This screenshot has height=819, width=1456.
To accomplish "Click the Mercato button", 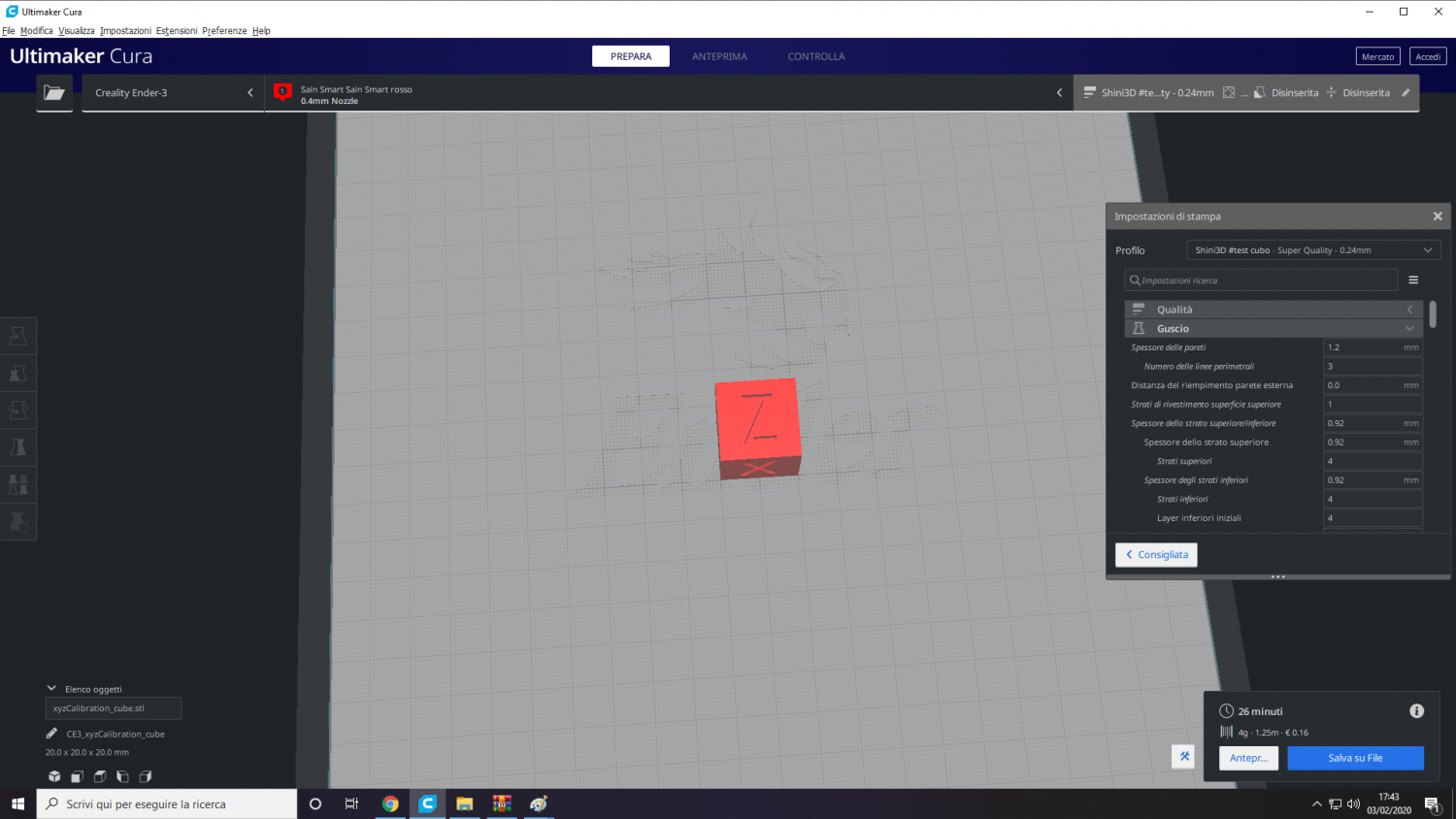I will pos(1377,56).
